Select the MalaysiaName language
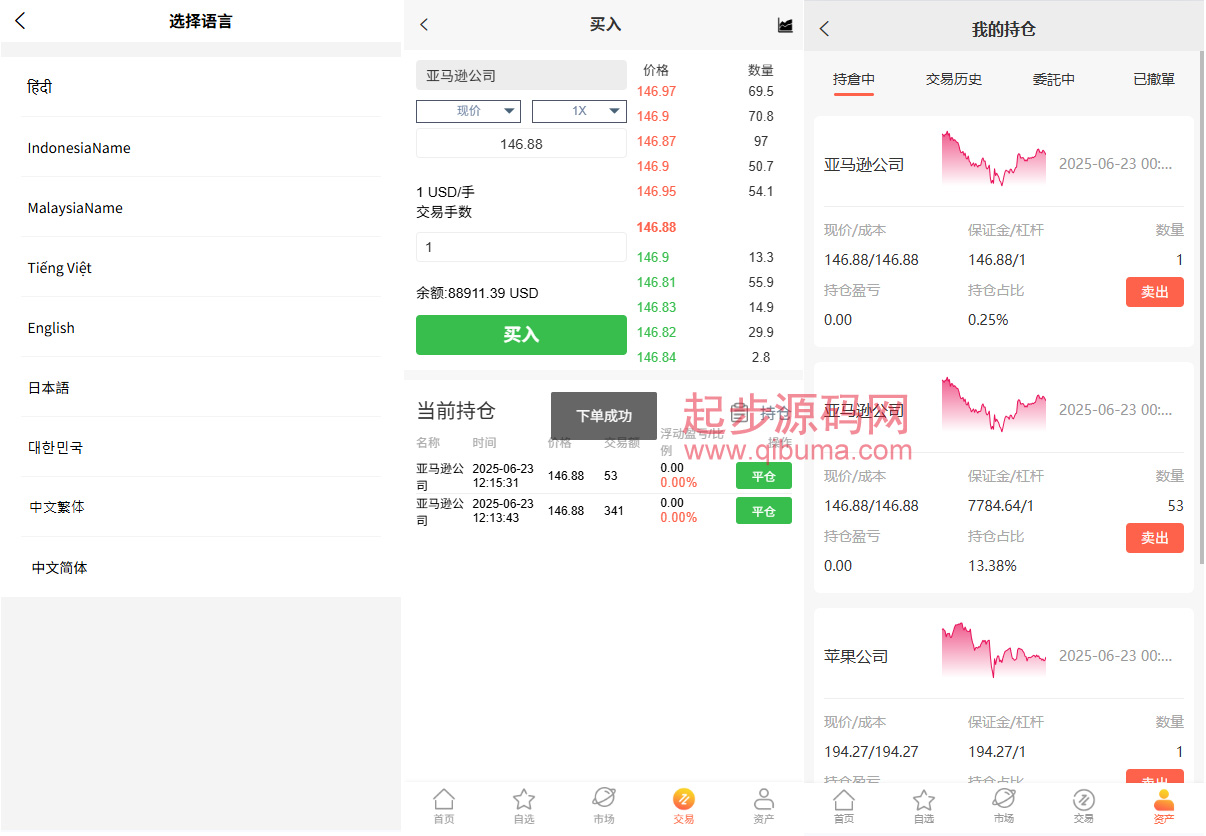 [201, 207]
